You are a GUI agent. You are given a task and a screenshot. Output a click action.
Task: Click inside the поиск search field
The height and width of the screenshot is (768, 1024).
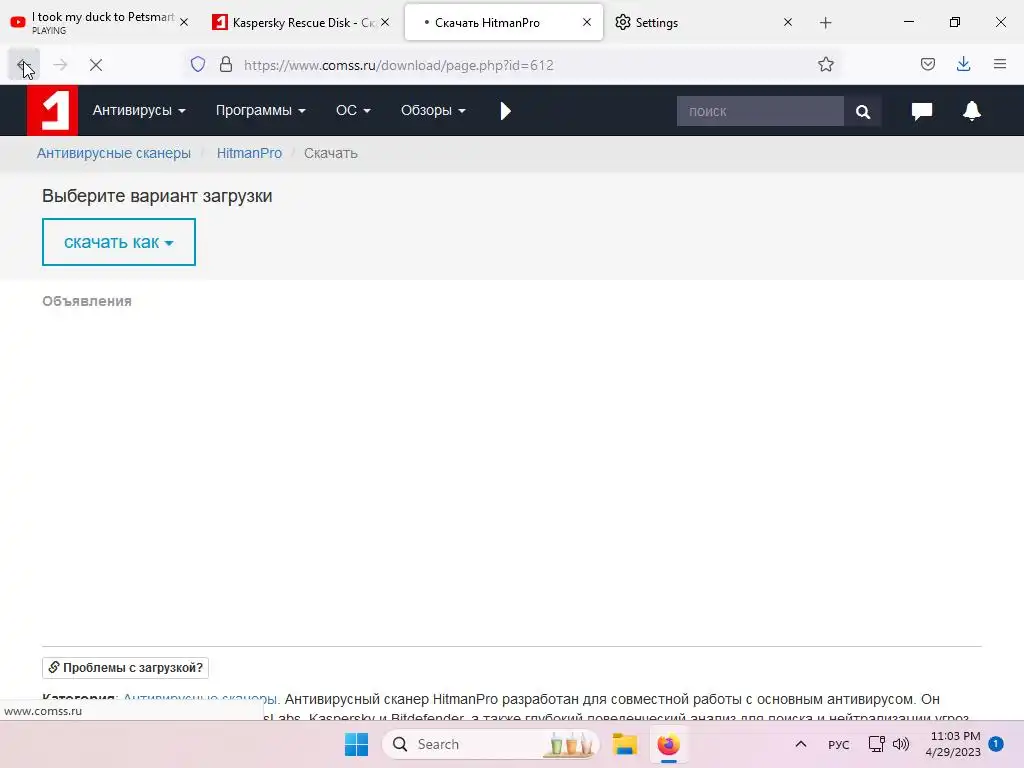coord(760,112)
